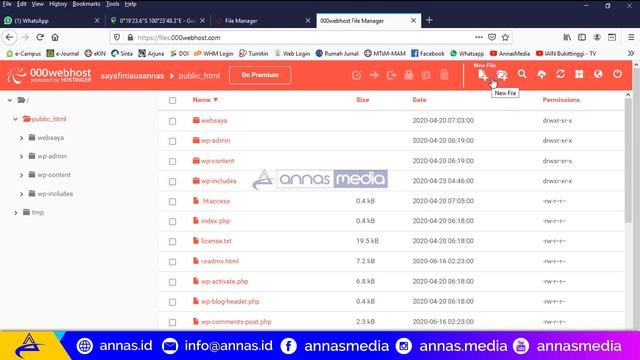Viewport: 640px width, 360px height.
Task: Collapse the root folder tree arrow
Action: tap(10, 100)
